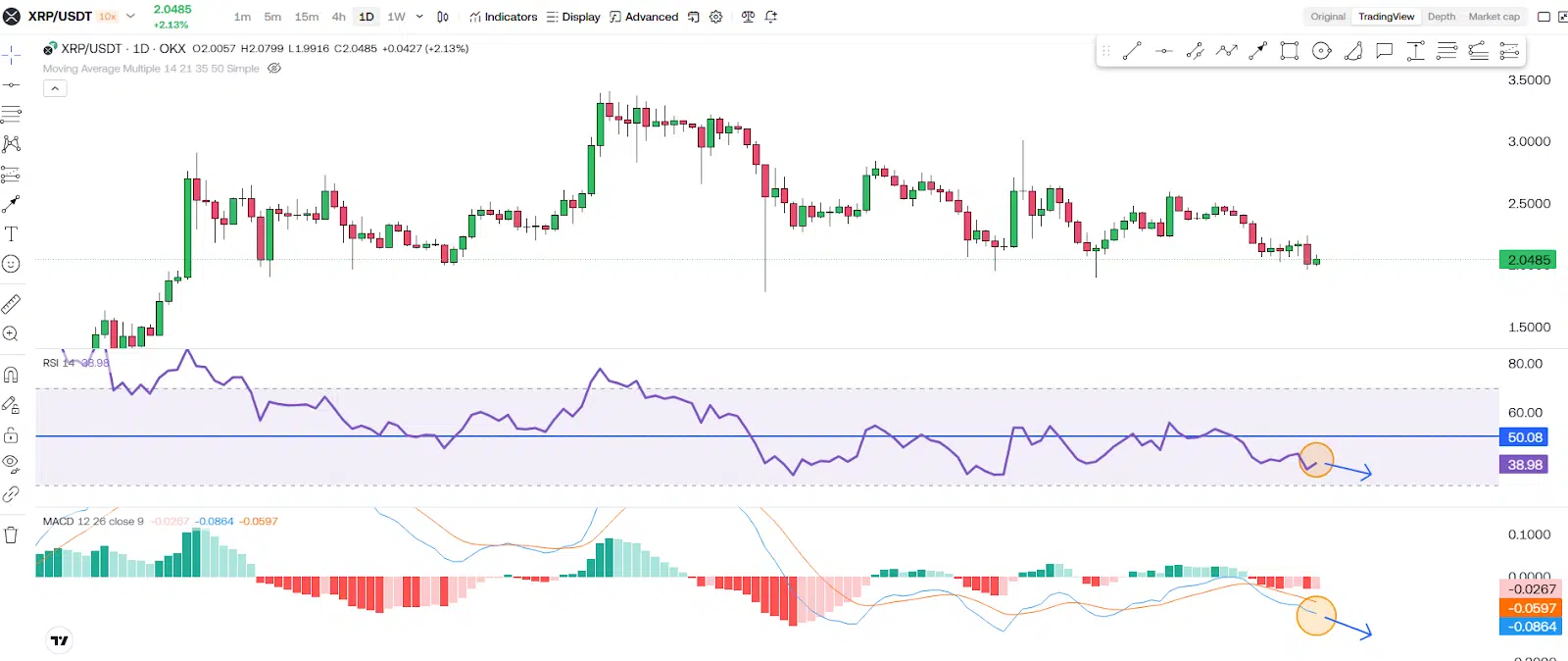Select the trend line tool in floating toolbar

[1132, 51]
